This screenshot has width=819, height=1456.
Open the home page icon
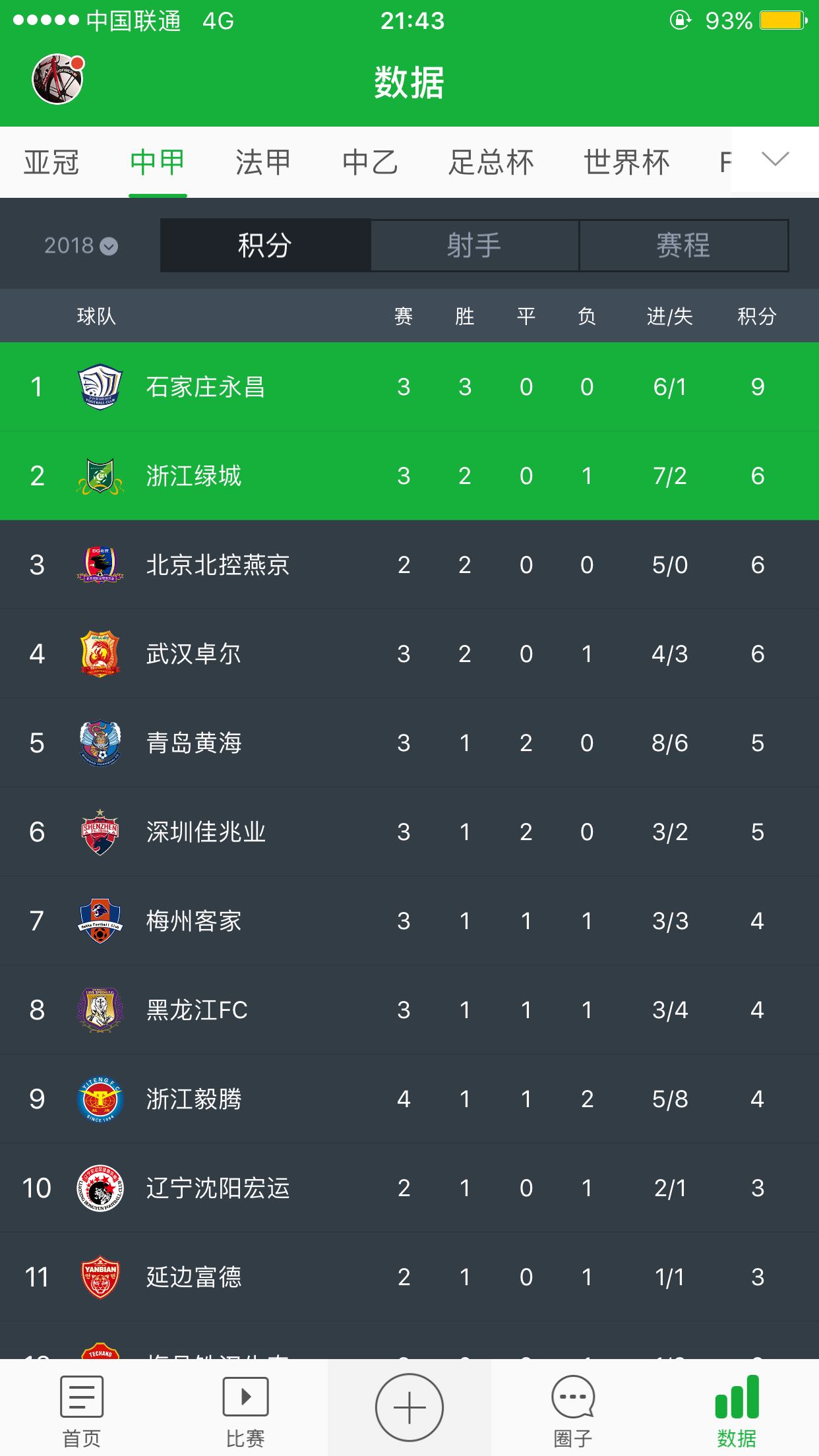[81, 1397]
